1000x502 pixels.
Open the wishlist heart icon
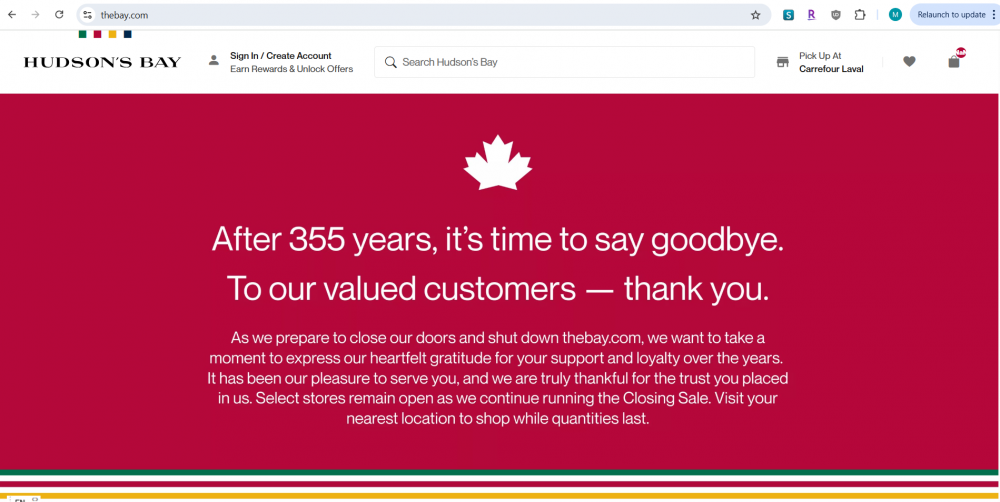[909, 62]
